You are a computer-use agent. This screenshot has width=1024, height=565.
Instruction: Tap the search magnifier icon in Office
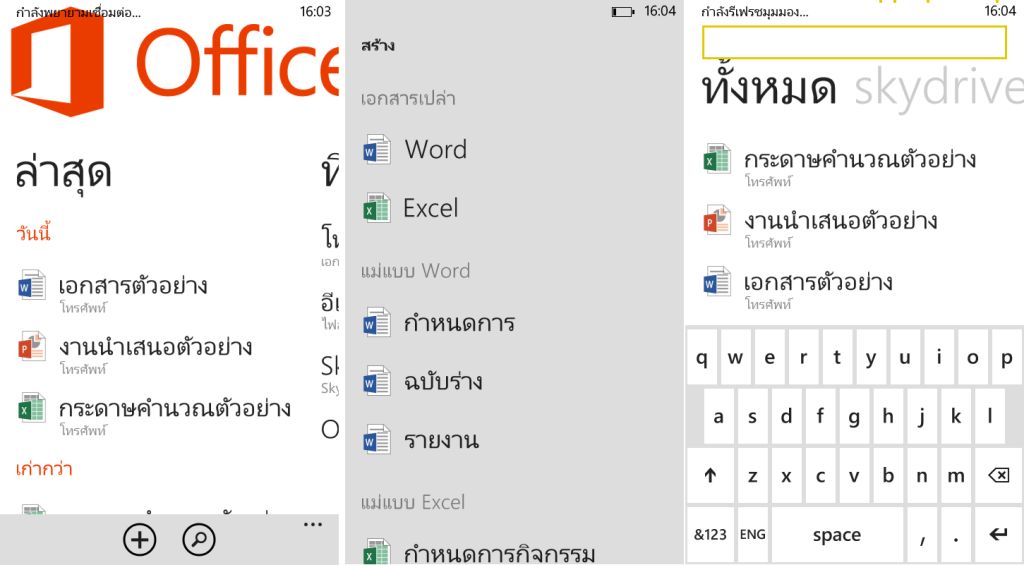tap(199, 540)
